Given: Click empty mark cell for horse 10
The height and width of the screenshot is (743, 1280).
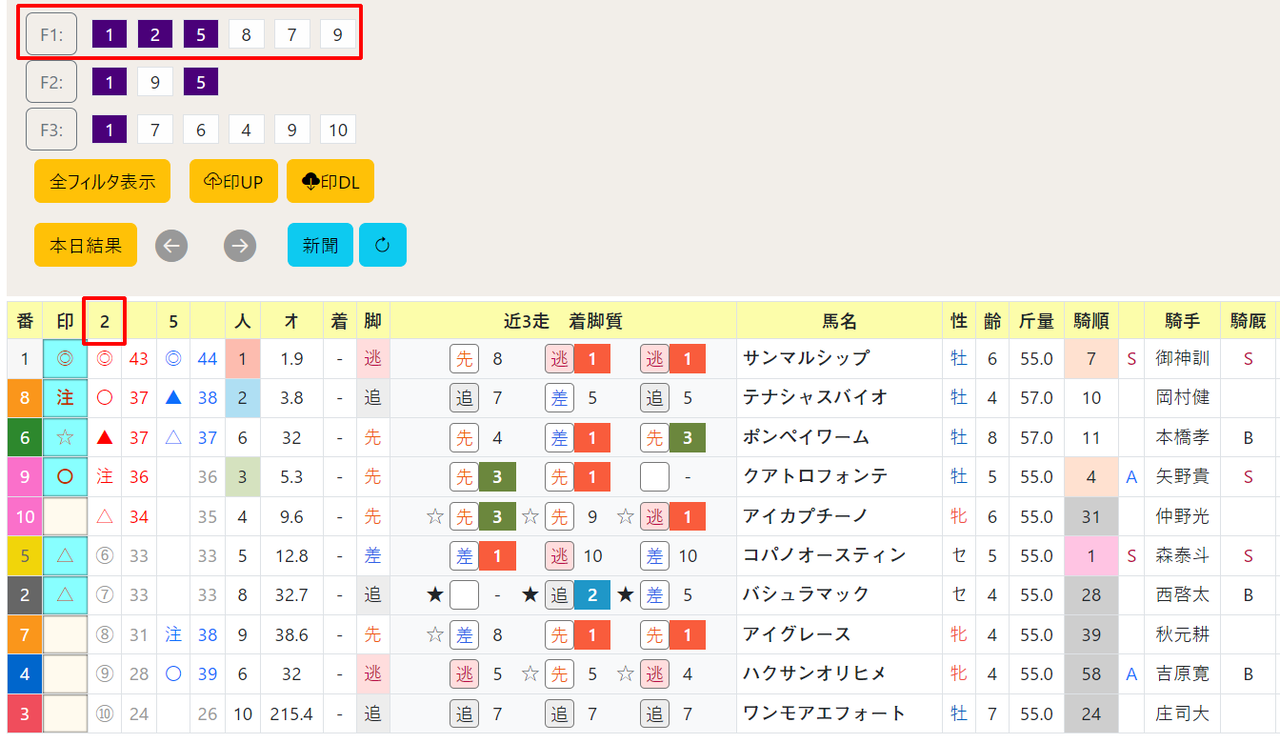Looking at the screenshot, I should click(65, 516).
